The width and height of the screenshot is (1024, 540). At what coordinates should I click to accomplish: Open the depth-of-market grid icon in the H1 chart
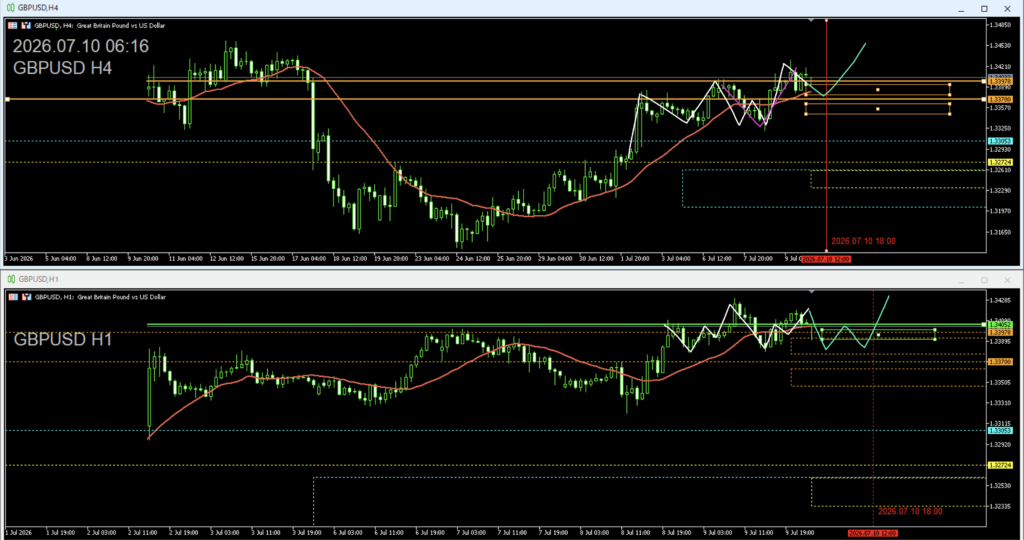pyautogui.click(x=12, y=296)
